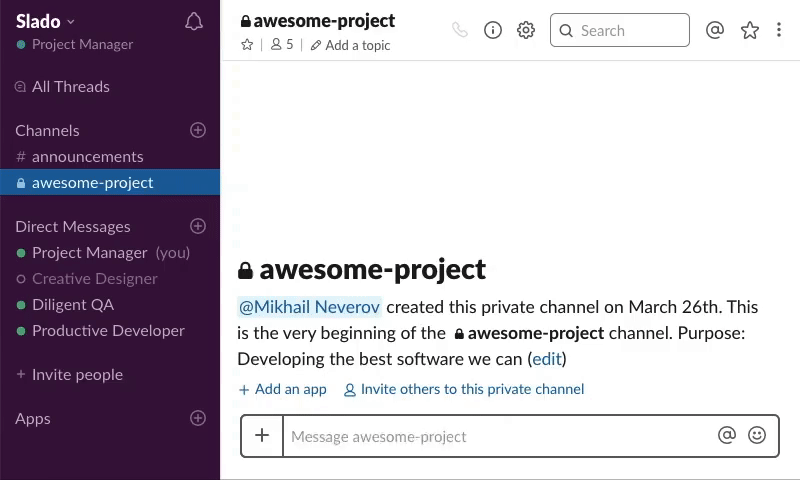The image size is (800, 480).
Task: Click plus button to attach a file
Action: (262, 435)
